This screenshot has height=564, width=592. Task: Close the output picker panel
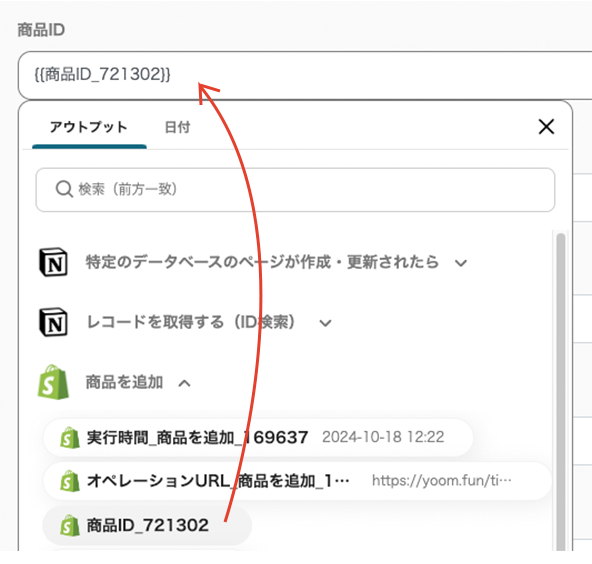pyautogui.click(x=546, y=126)
